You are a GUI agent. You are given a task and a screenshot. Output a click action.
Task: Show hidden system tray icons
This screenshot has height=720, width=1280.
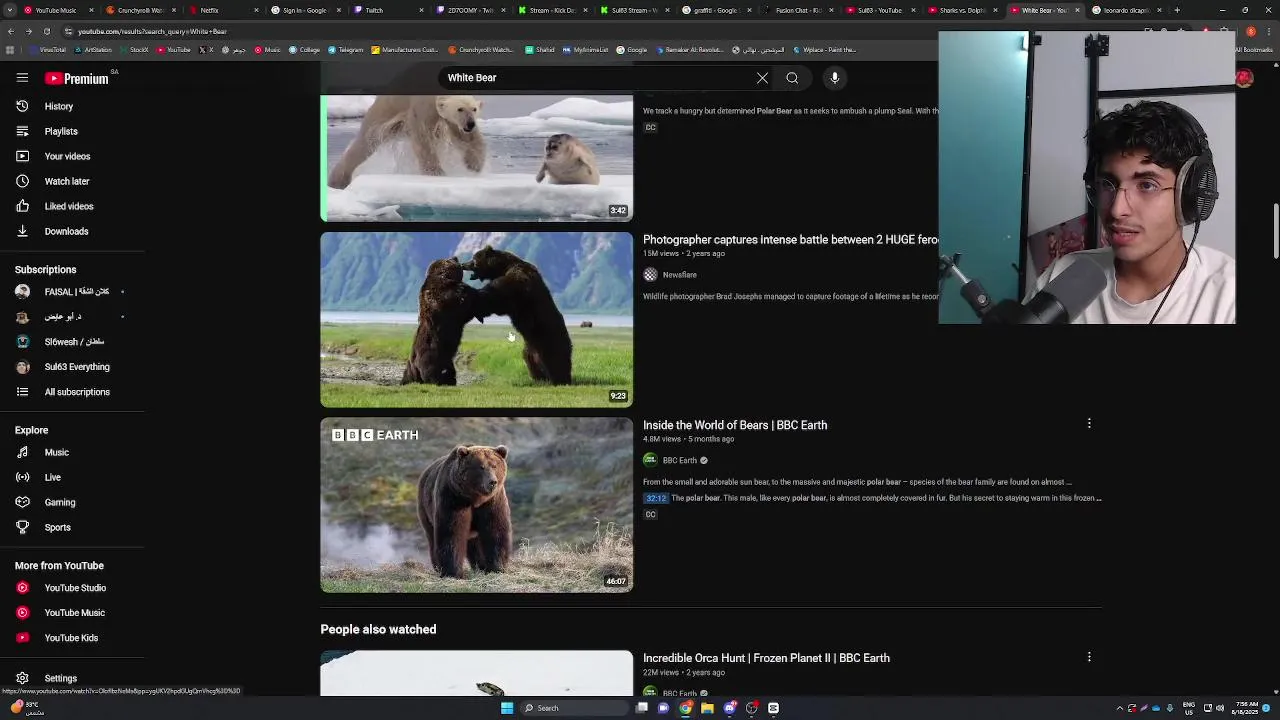point(1120,708)
